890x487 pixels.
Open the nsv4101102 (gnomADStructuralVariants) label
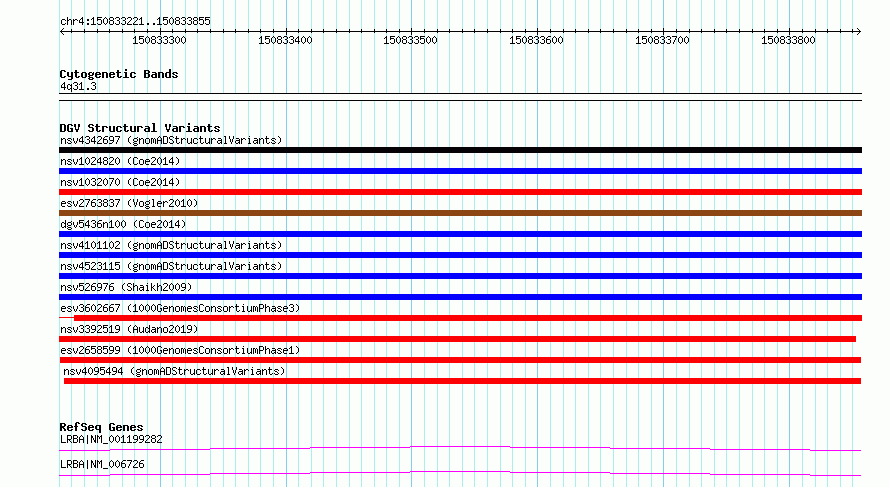click(171, 245)
